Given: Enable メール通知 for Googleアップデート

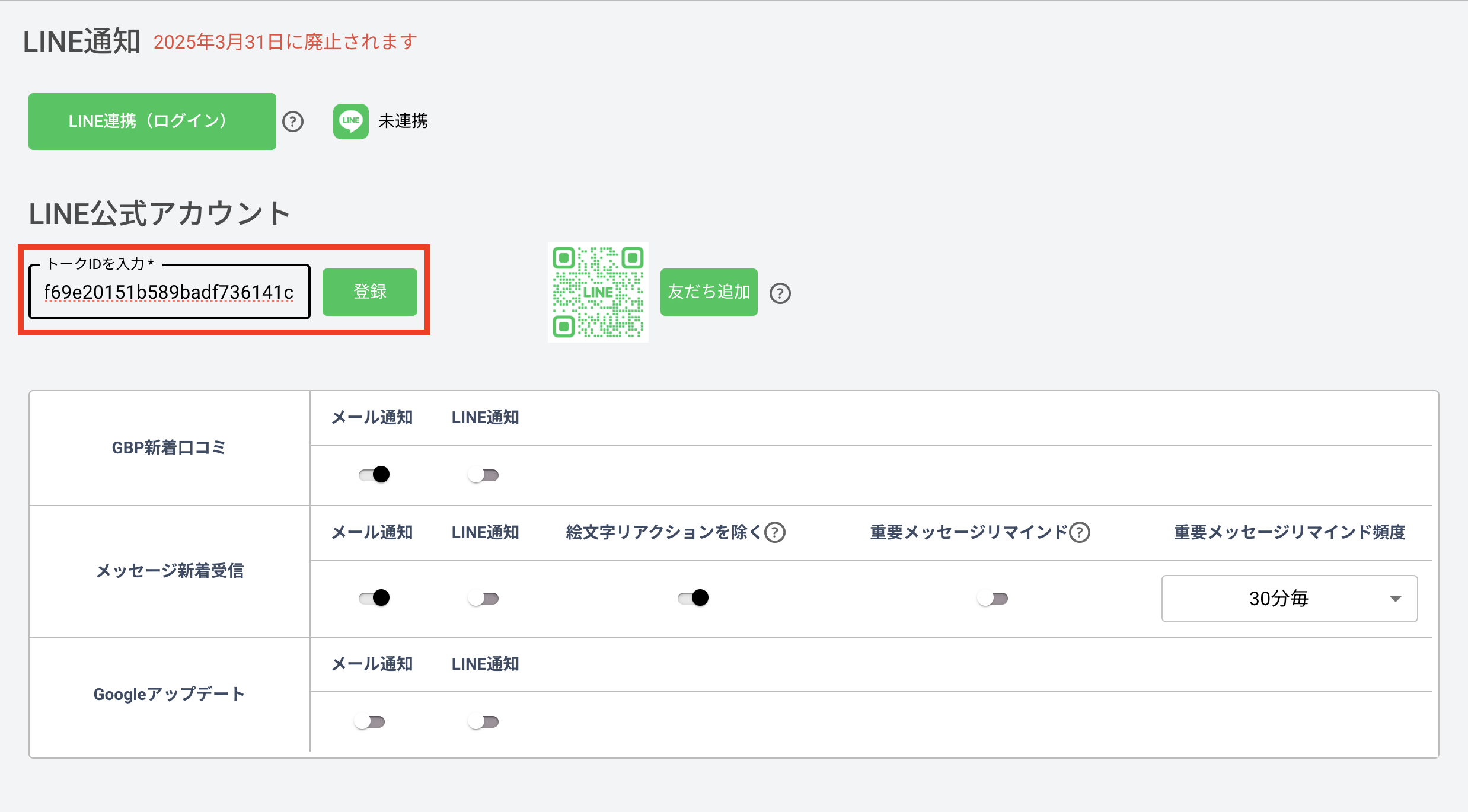Looking at the screenshot, I should (369, 722).
